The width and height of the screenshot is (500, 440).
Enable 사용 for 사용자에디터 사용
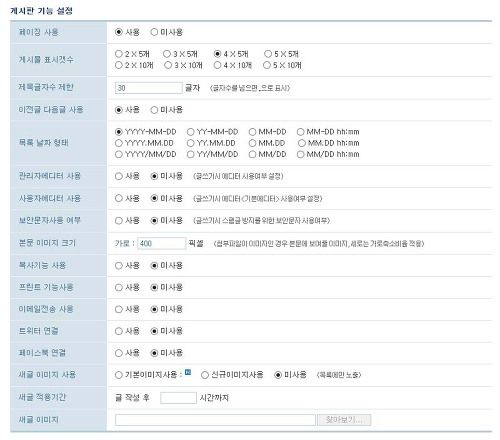tap(119, 198)
